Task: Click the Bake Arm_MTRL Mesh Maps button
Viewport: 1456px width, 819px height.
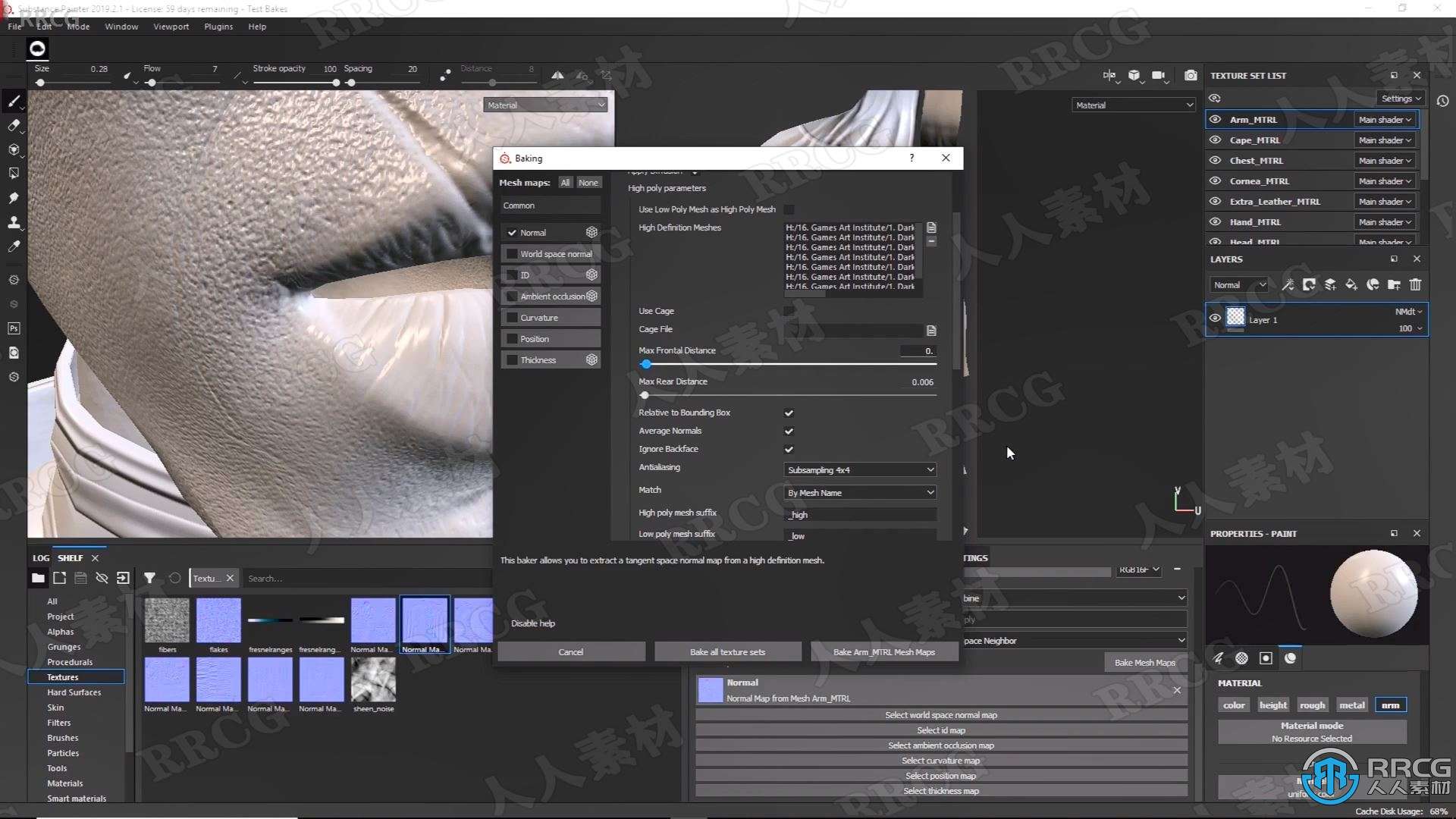Action: [x=883, y=652]
